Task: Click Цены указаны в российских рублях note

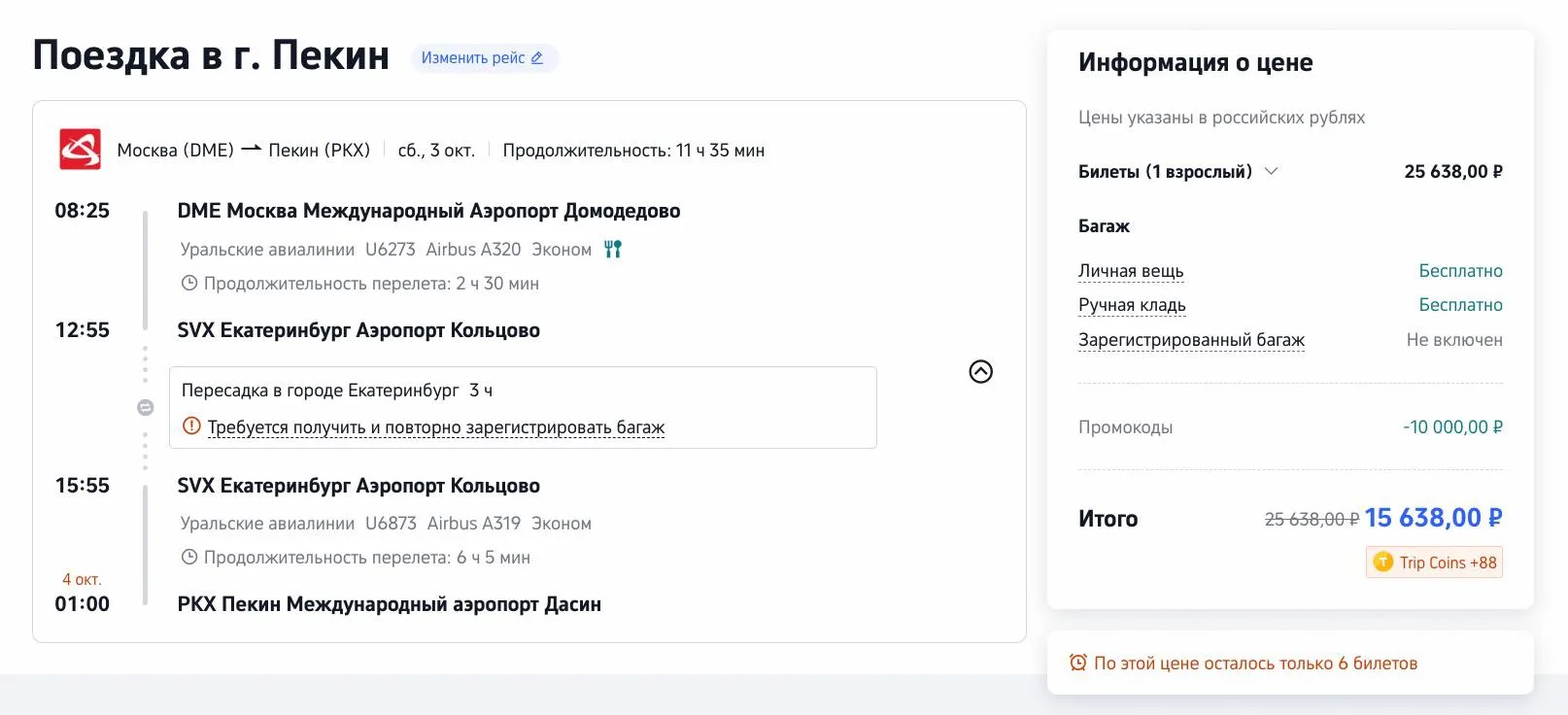Action: coord(1221,118)
